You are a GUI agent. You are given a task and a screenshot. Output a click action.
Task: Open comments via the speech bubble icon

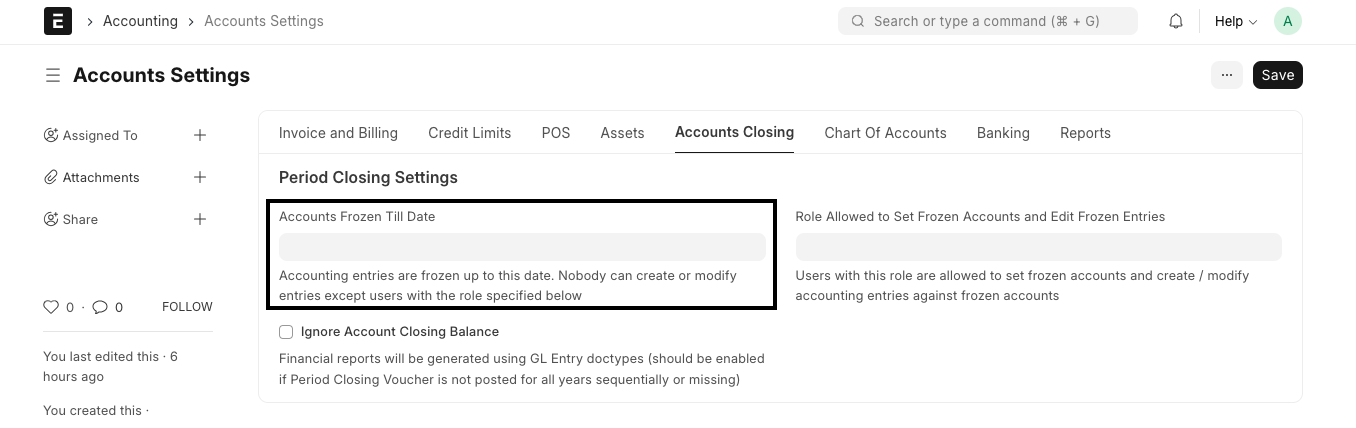pyautogui.click(x=100, y=307)
